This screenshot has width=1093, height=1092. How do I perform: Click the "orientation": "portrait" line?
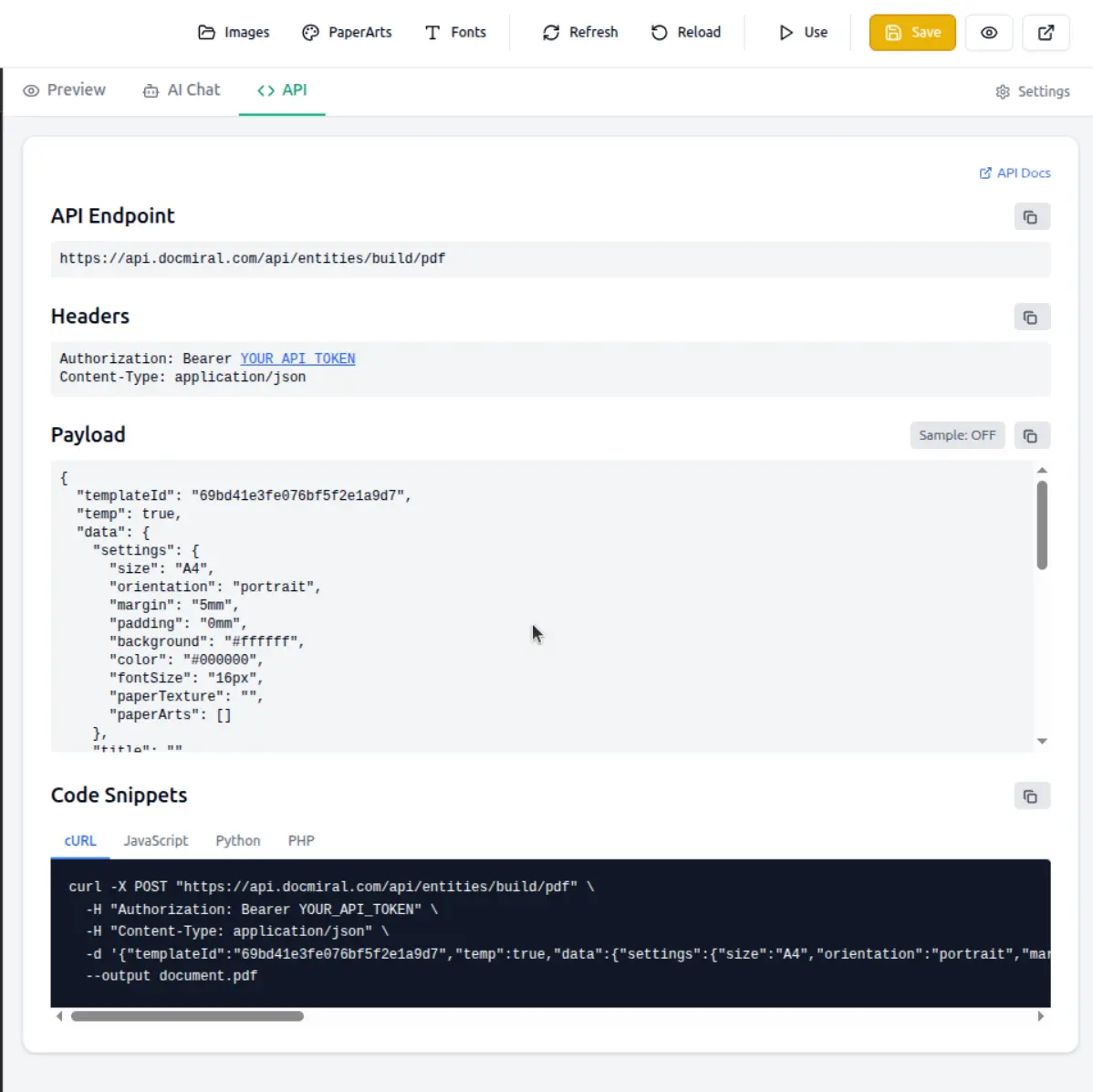pyautogui.click(x=215, y=587)
